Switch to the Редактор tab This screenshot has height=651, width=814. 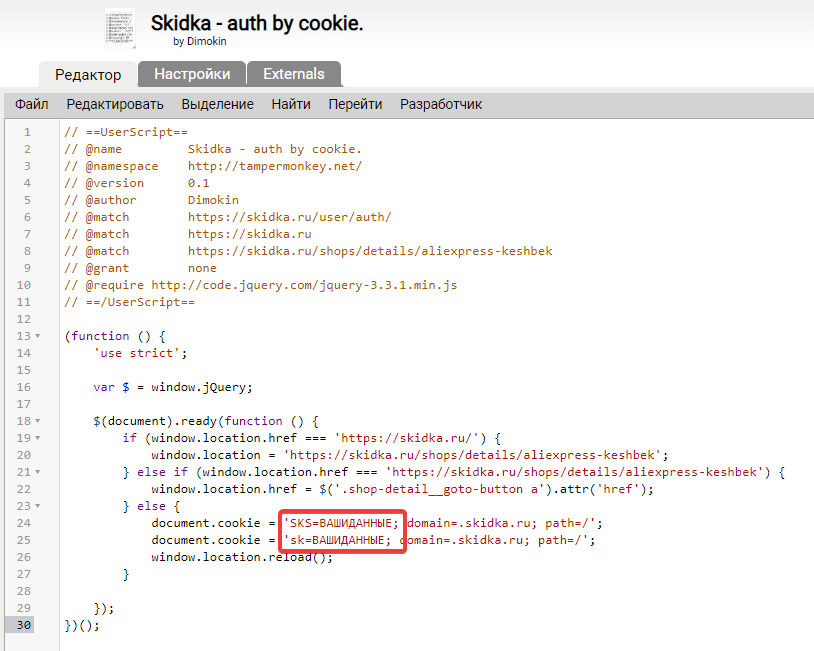88,75
